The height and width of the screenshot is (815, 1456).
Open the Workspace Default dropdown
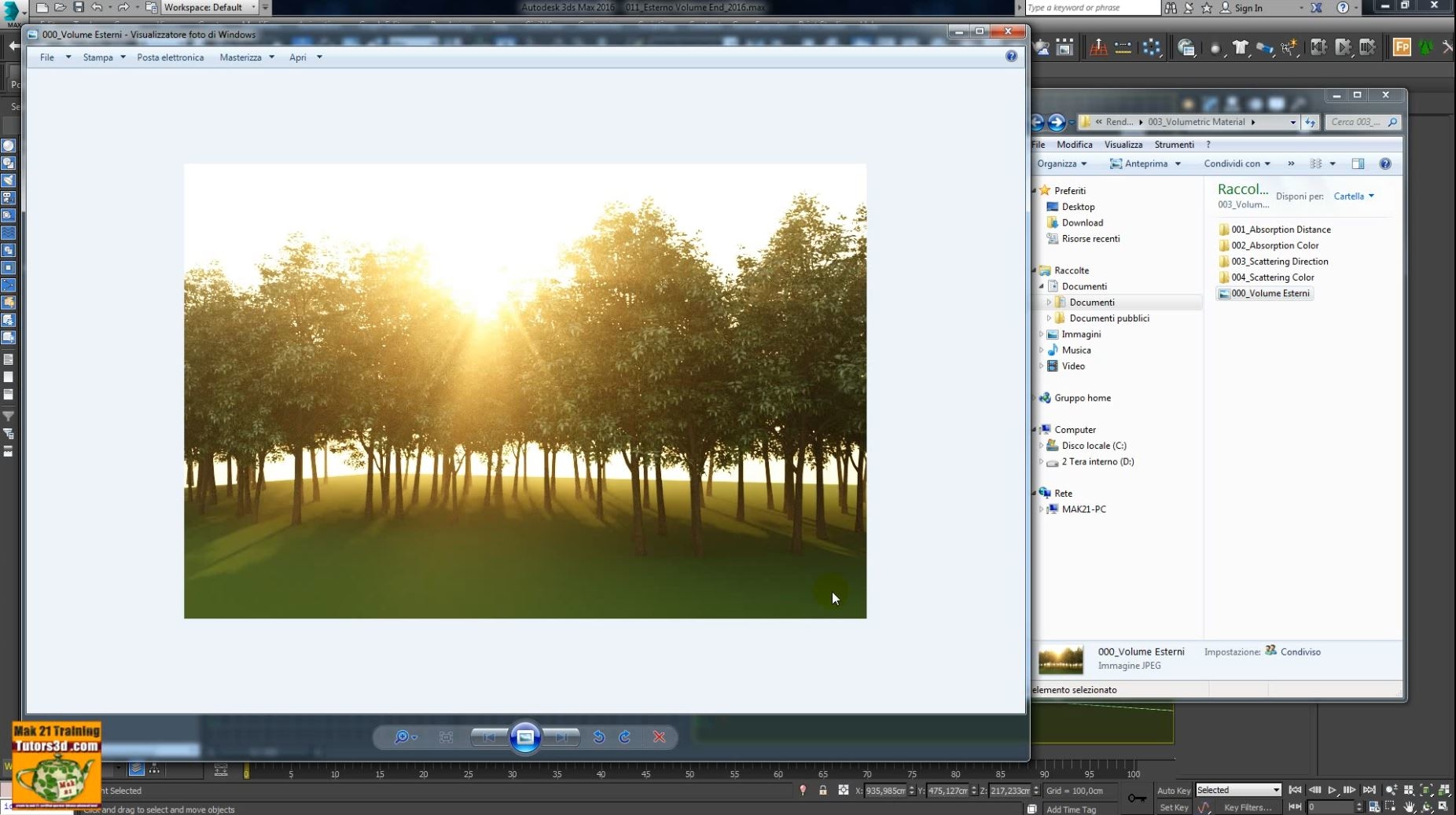(x=253, y=7)
